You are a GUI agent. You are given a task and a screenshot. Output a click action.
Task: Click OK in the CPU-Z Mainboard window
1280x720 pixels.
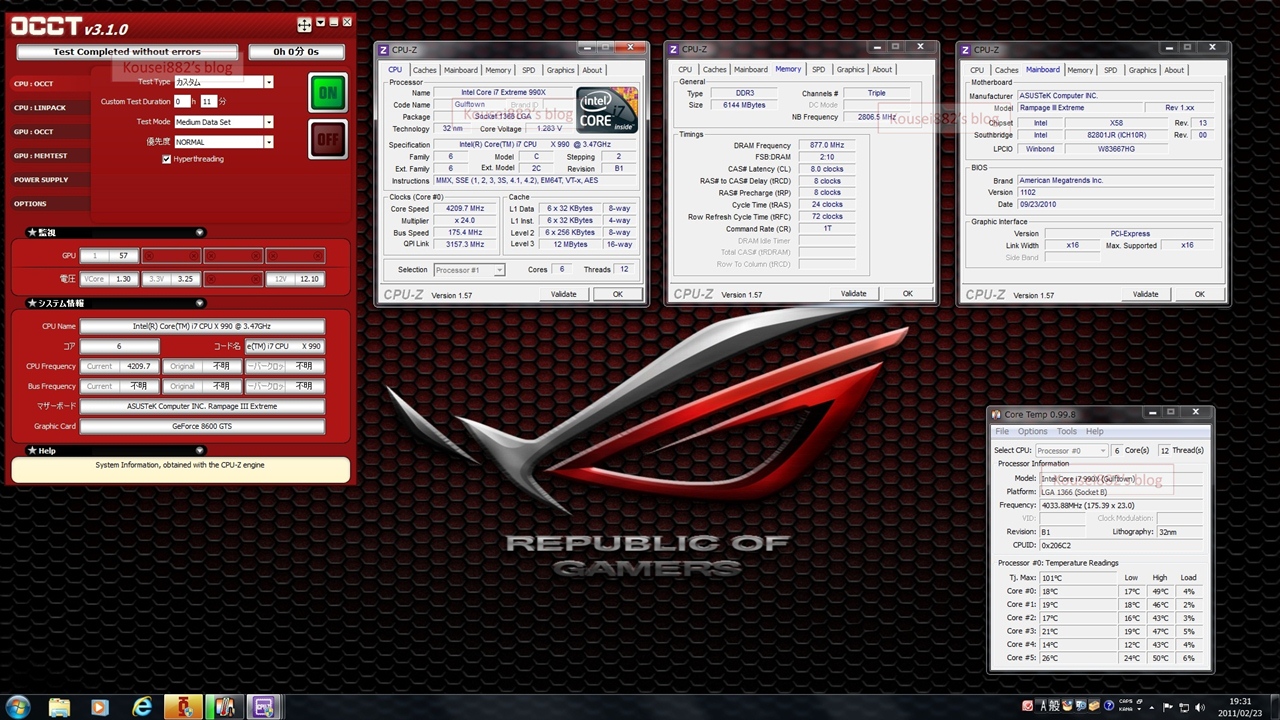pos(1200,294)
